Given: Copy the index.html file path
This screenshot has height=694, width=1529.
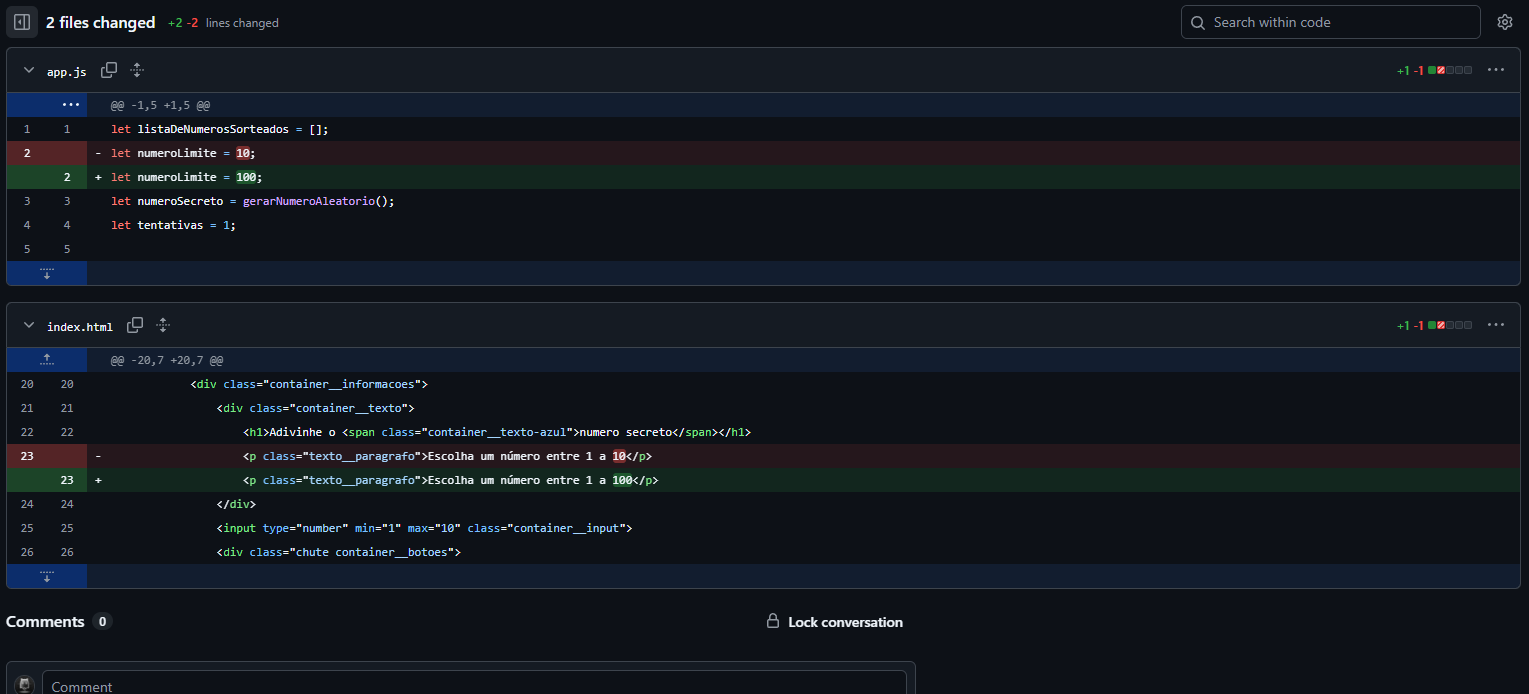Looking at the screenshot, I should 135,325.
